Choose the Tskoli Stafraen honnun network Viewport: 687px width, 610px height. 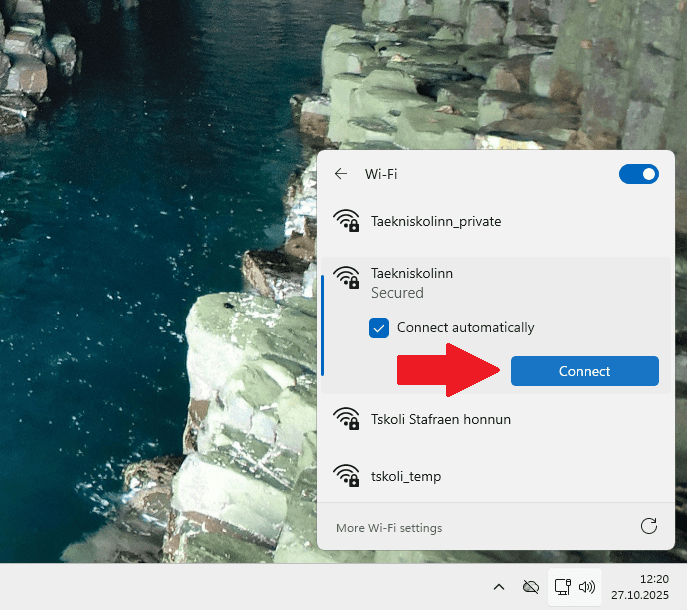tap(441, 419)
